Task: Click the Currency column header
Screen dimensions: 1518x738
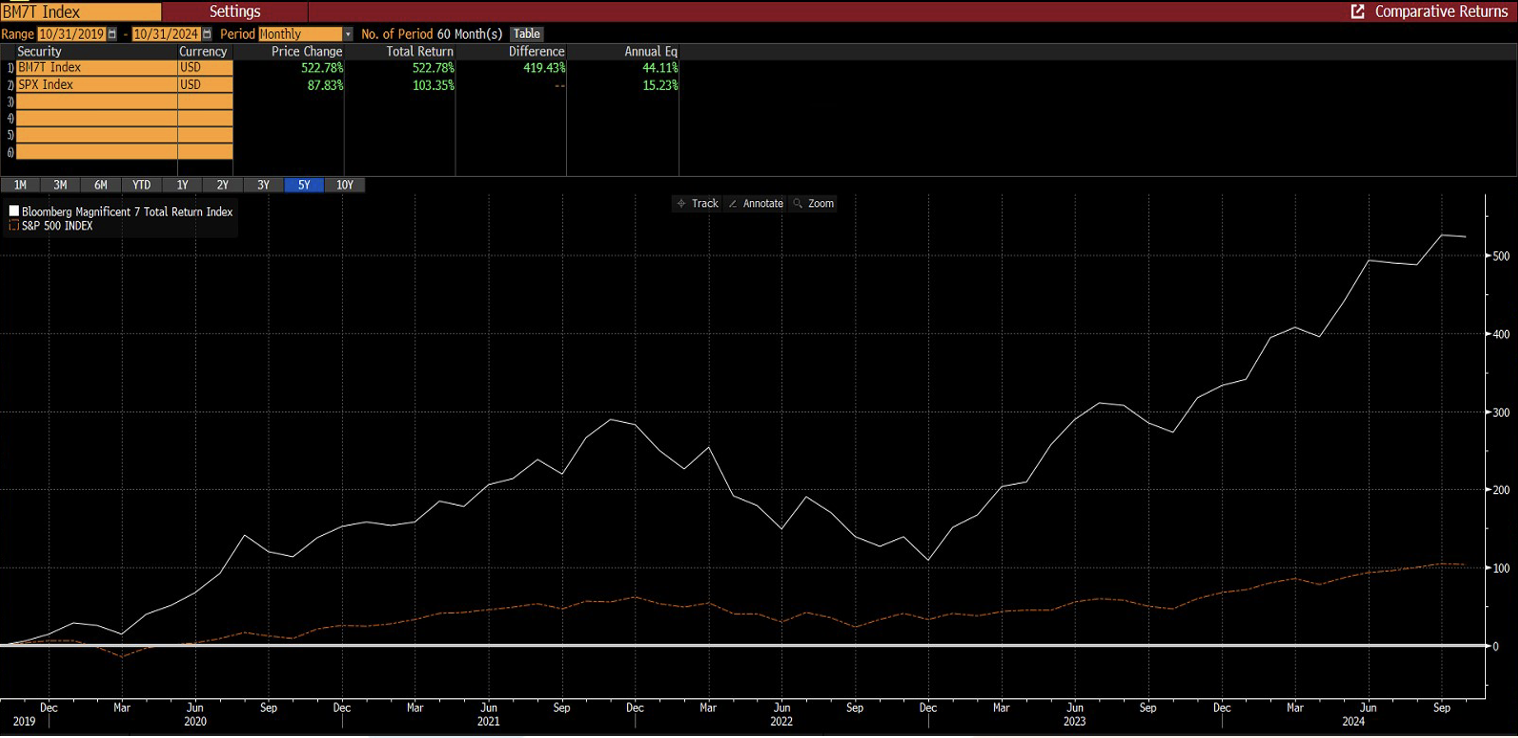Action: (x=203, y=51)
